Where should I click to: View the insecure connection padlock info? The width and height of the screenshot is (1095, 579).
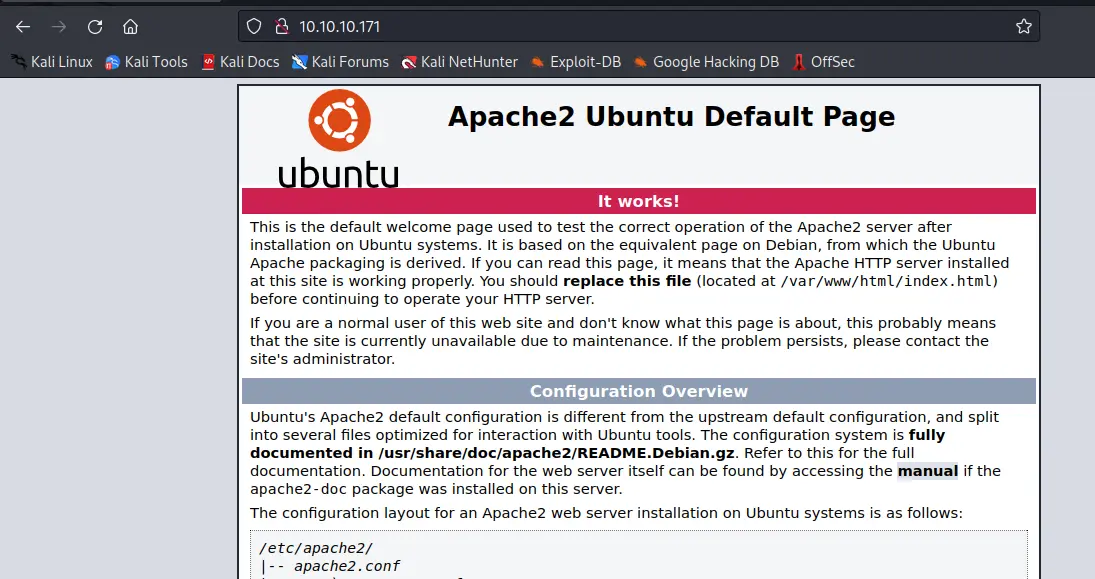[x=281, y=27]
